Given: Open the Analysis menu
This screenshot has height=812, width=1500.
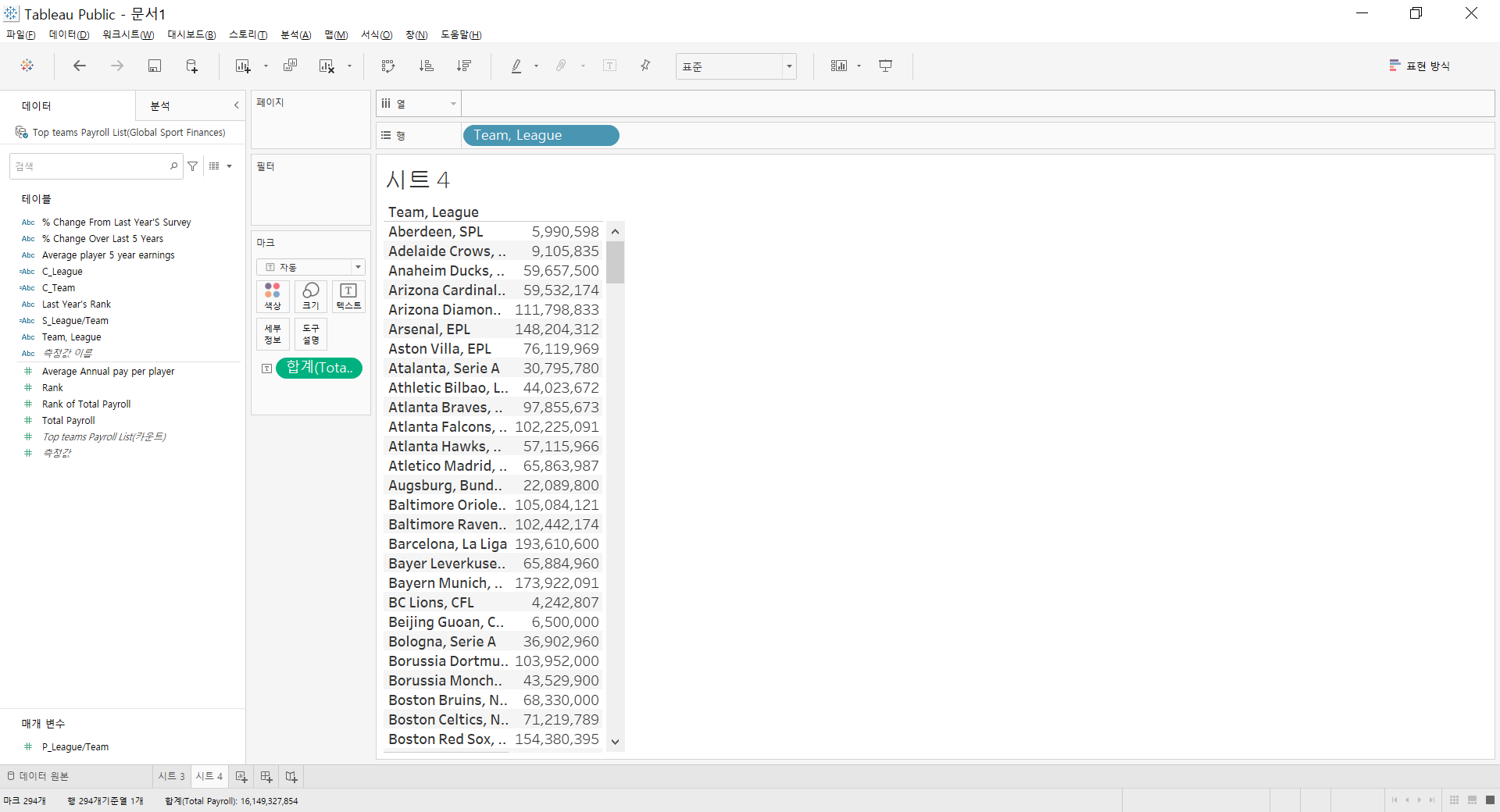Looking at the screenshot, I should 296,35.
